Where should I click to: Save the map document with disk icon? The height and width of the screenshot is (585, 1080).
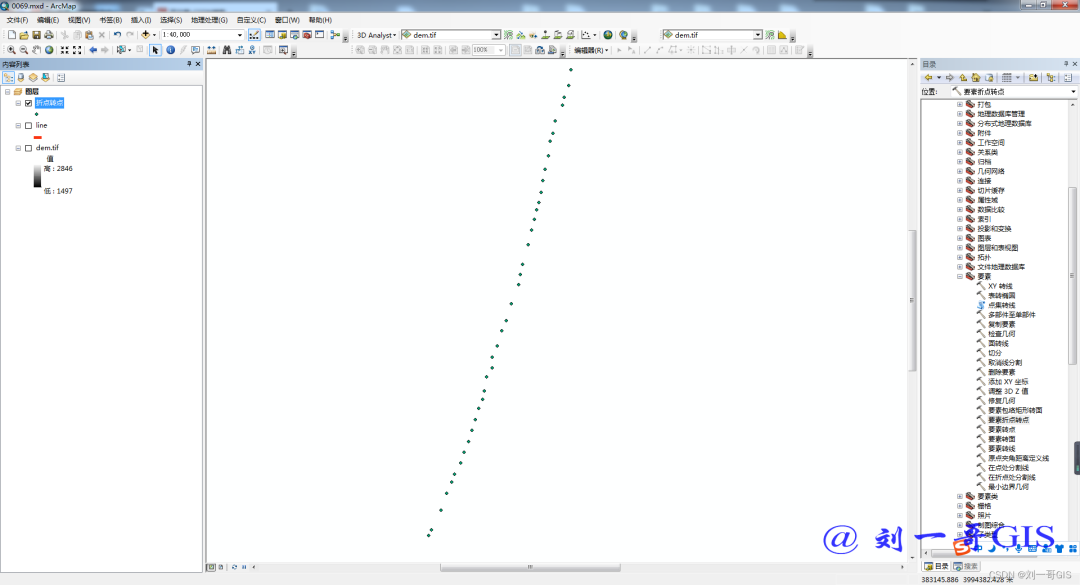click(x=37, y=34)
